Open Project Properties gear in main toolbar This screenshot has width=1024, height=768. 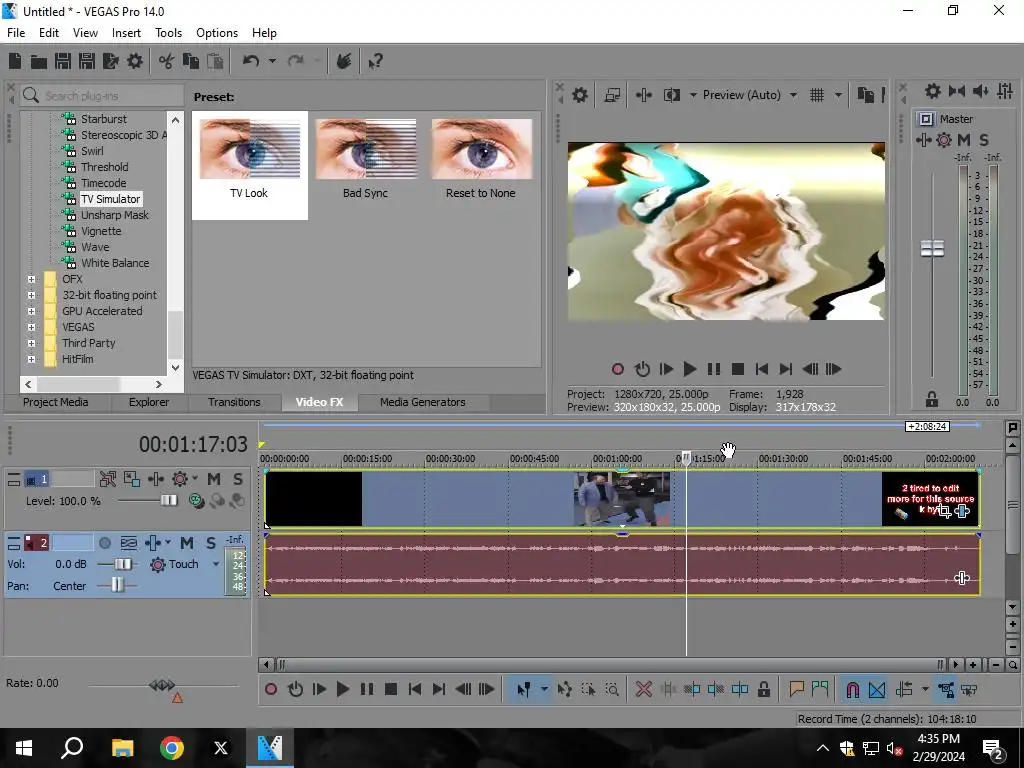tap(135, 61)
